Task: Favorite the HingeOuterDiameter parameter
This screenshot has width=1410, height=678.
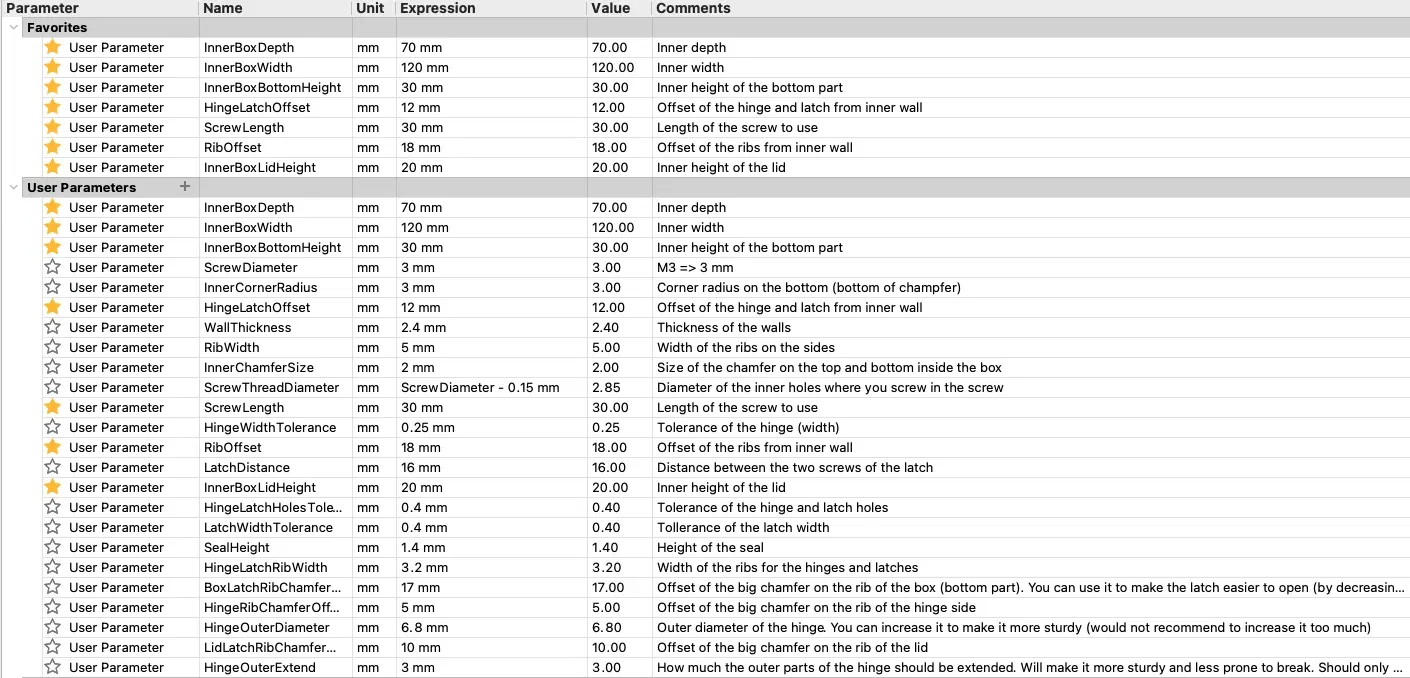Action: pyautogui.click(x=53, y=627)
